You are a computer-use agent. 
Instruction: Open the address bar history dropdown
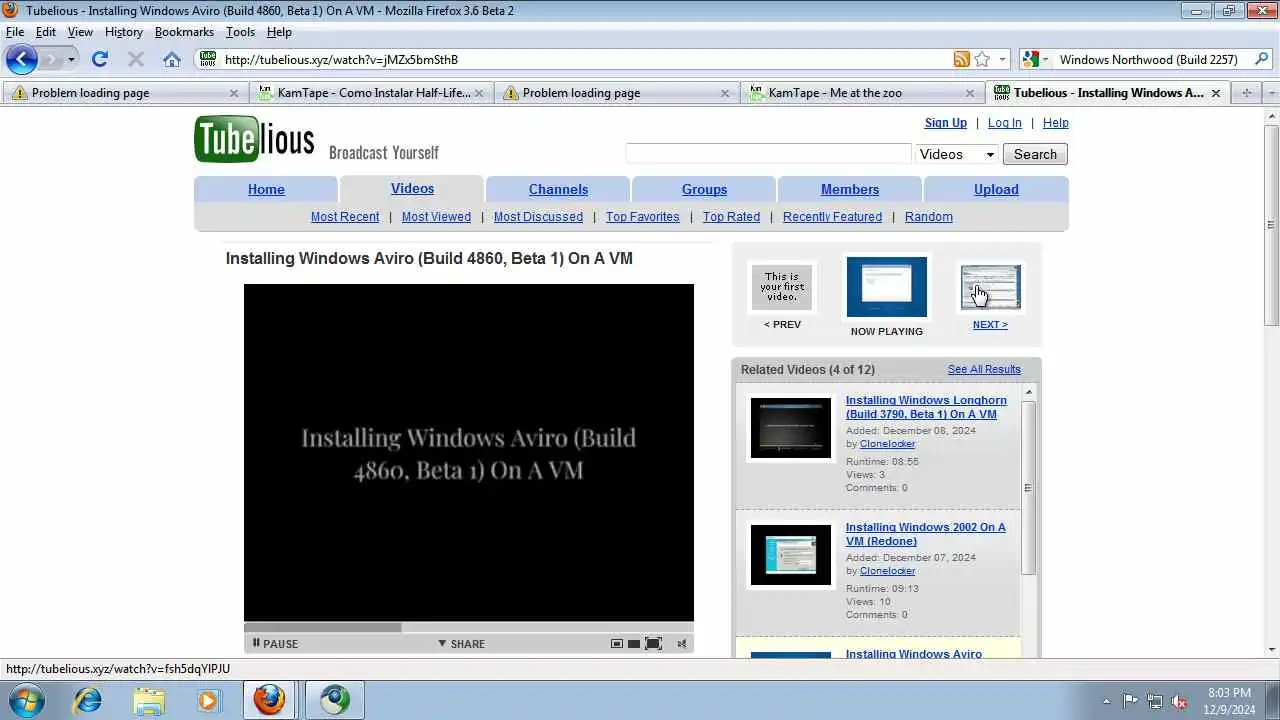click(1002, 59)
